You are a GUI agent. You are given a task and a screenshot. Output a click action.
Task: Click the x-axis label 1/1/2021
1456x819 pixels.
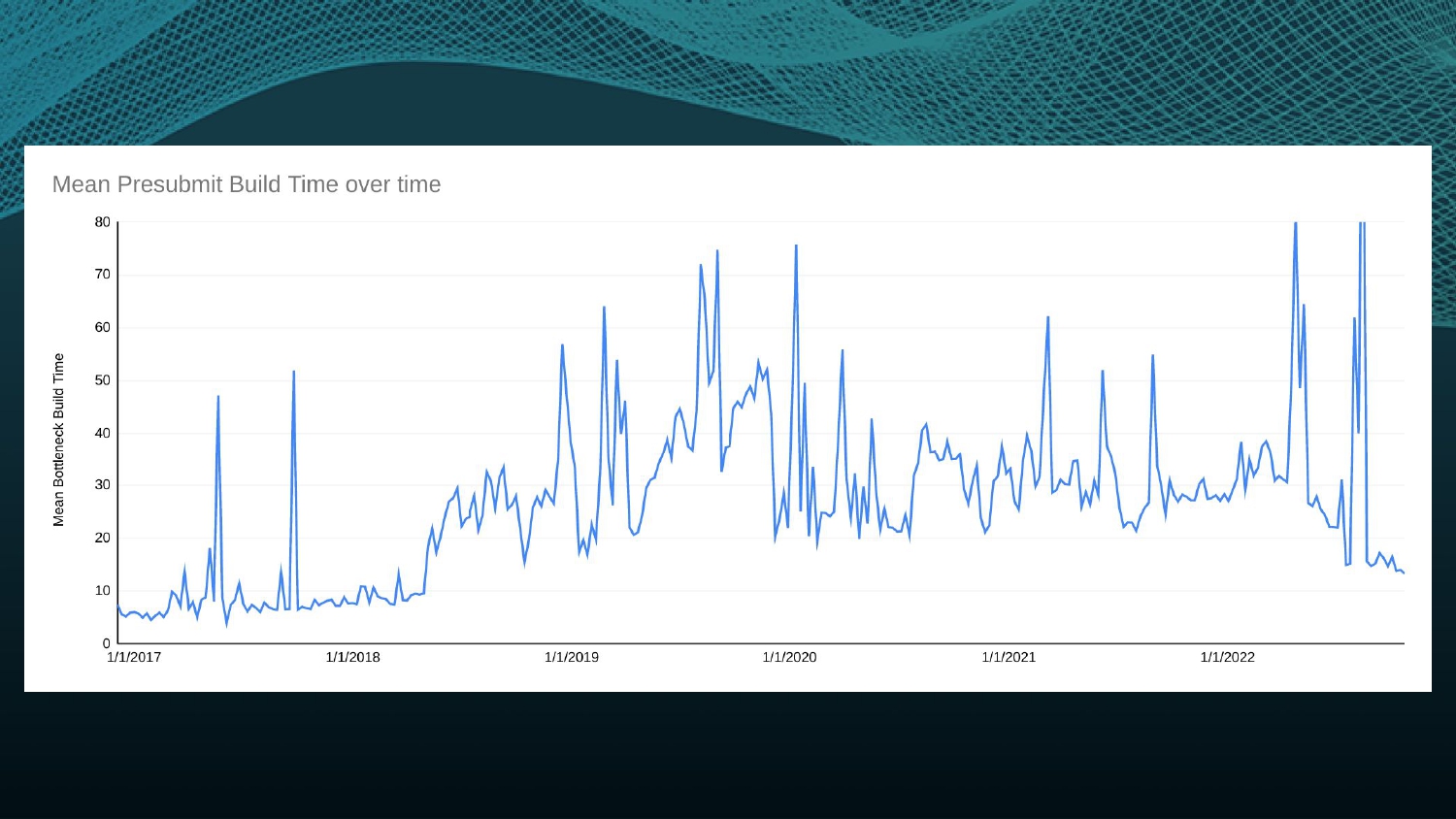point(1009,657)
